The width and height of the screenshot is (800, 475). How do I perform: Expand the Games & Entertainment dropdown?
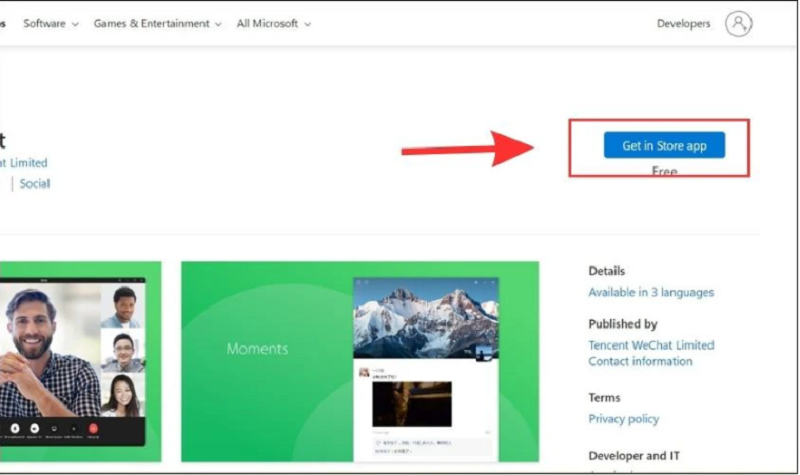click(158, 24)
